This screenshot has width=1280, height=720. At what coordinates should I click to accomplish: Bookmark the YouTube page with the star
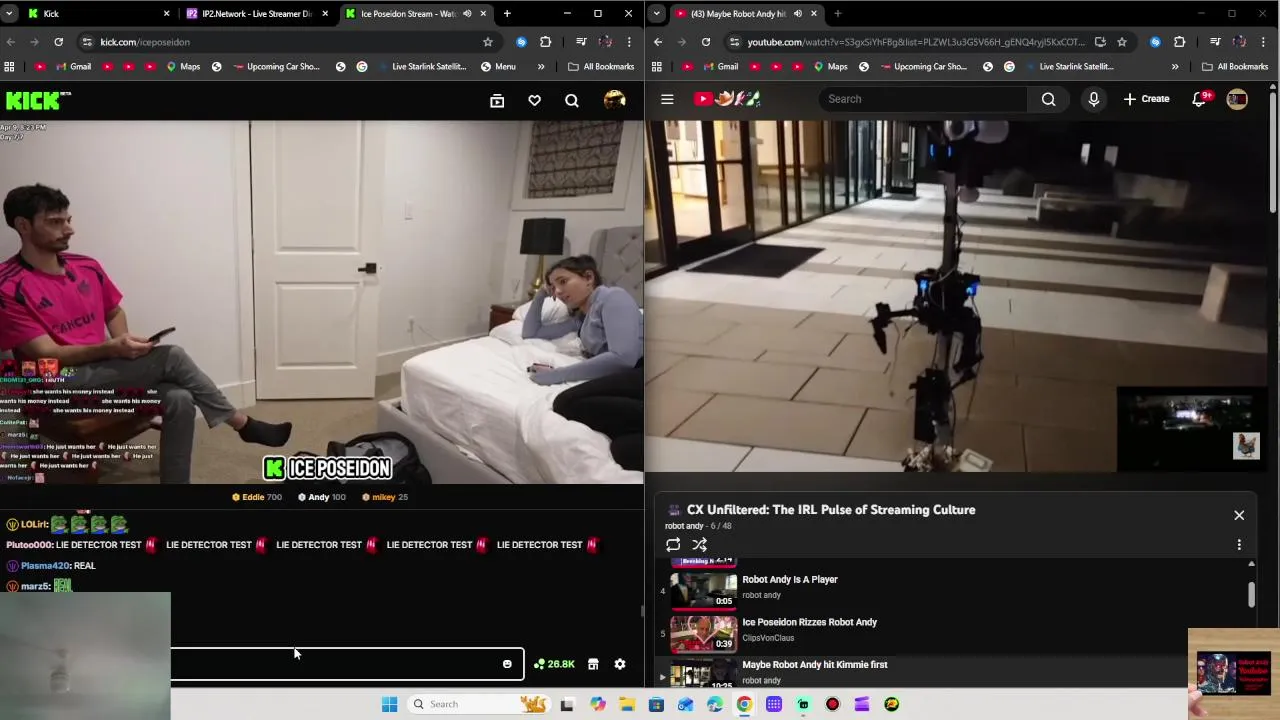(1122, 42)
